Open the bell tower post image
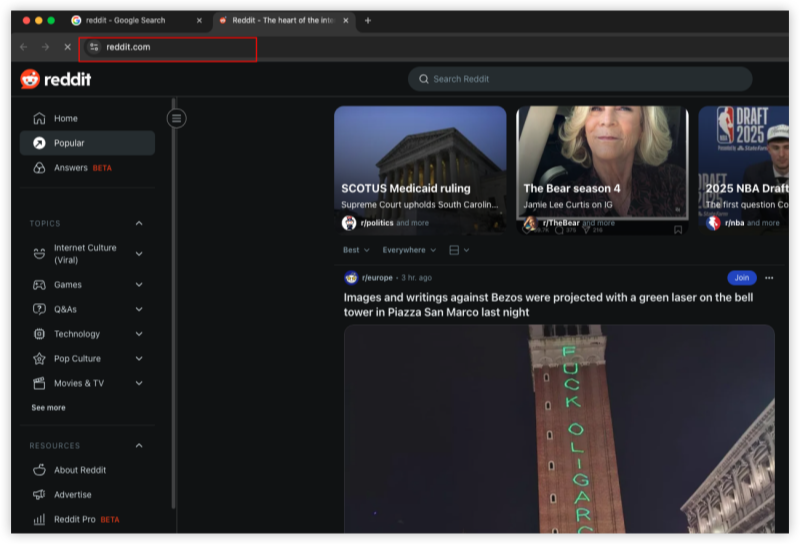This screenshot has height=545, width=800. (559, 429)
